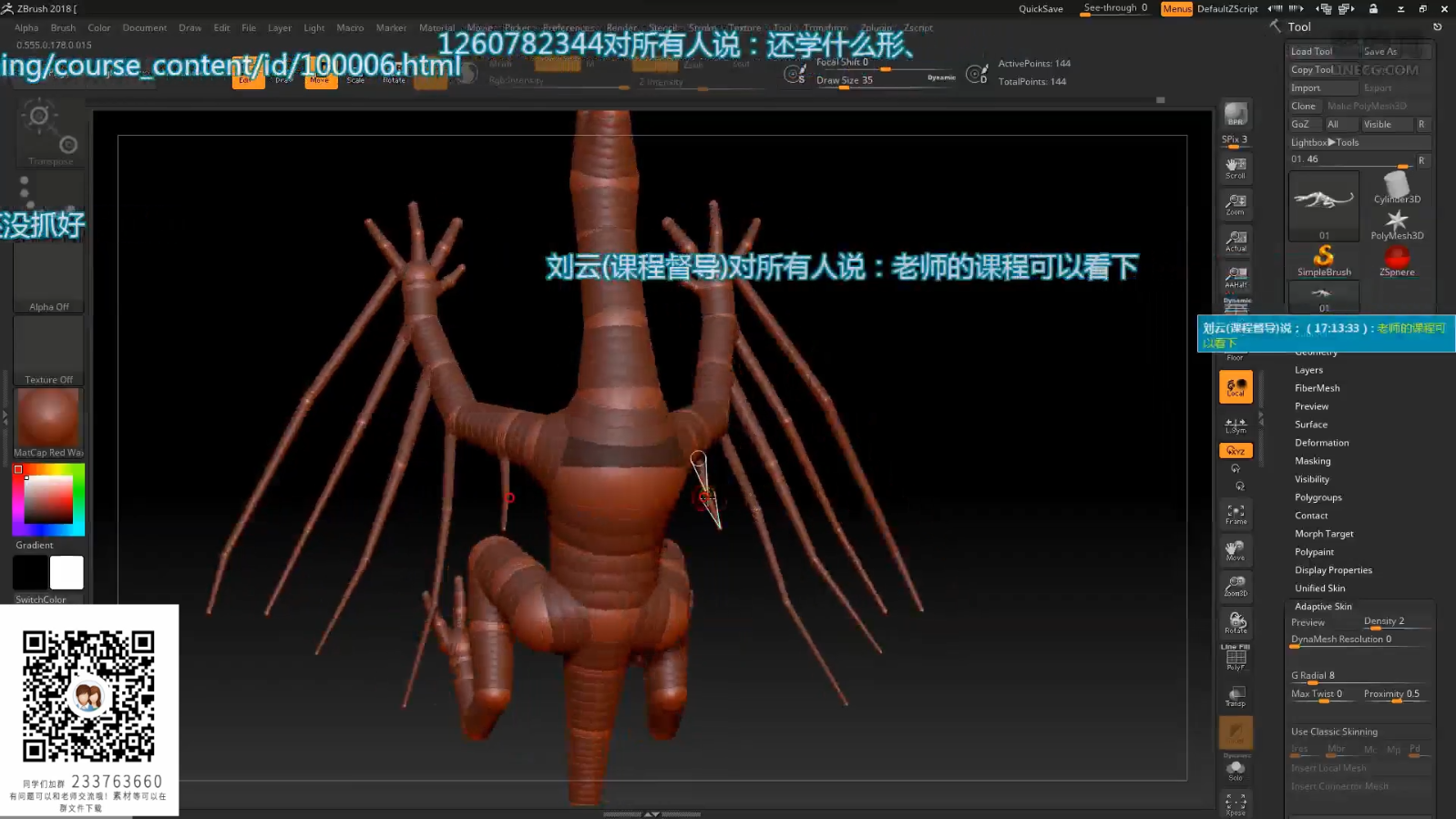Viewport: 1456px width, 819px height.
Task: Open the large 01 tool thumbnail
Action: pos(1324,206)
